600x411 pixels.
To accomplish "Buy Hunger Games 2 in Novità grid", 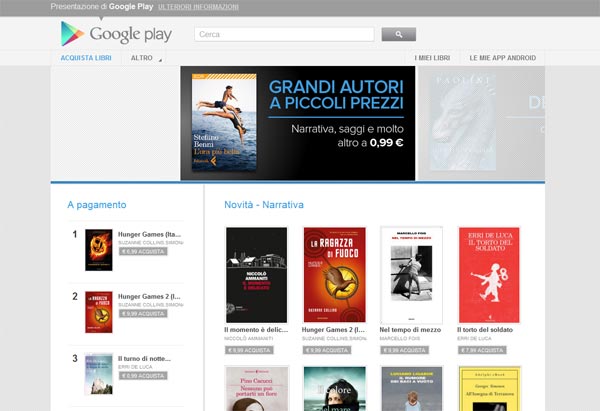I will click(327, 350).
